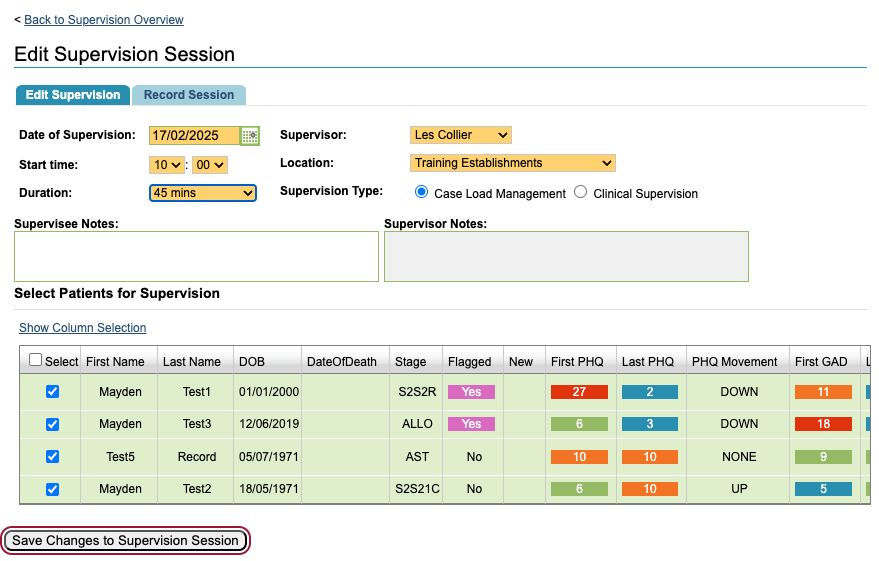This screenshot has width=879, height=561.
Task: Open the Supervisor dropdown
Action: (x=460, y=135)
